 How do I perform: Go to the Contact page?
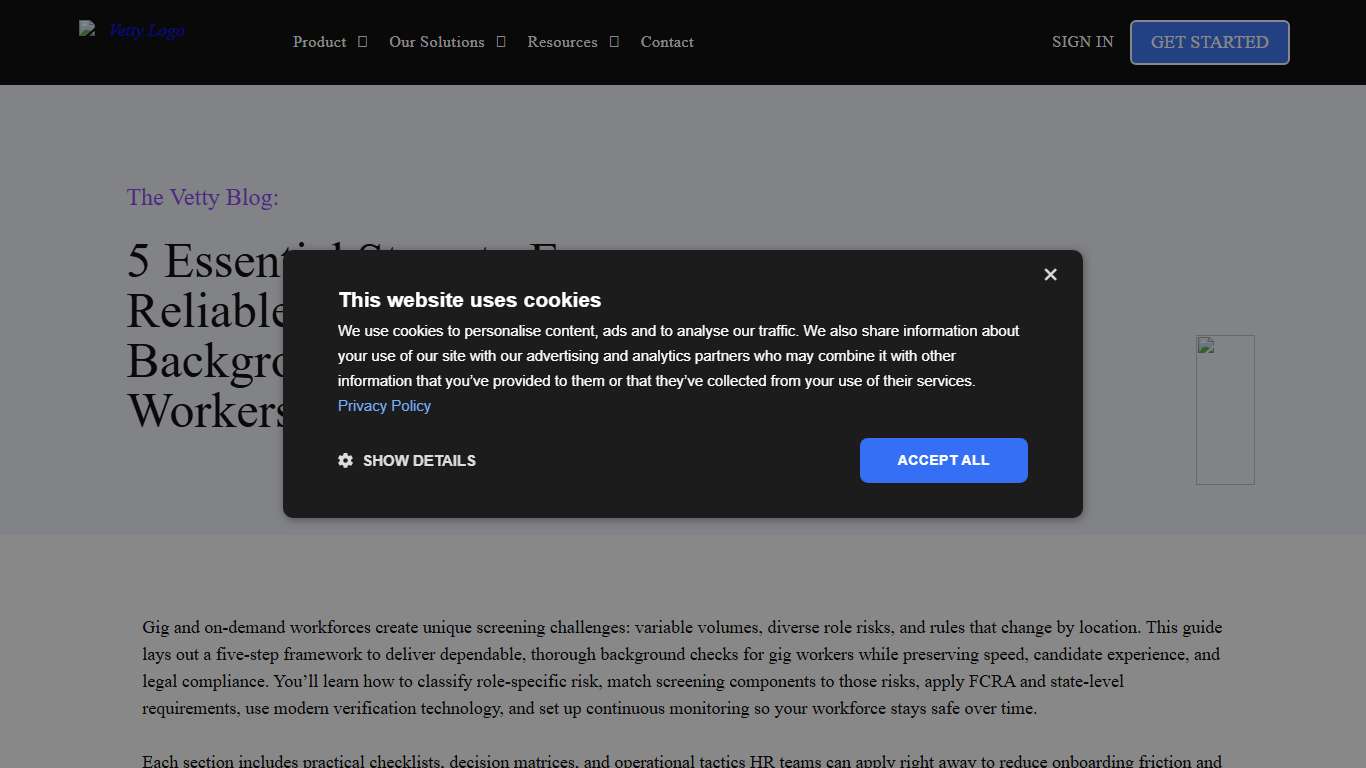click(x=667, y=42)
